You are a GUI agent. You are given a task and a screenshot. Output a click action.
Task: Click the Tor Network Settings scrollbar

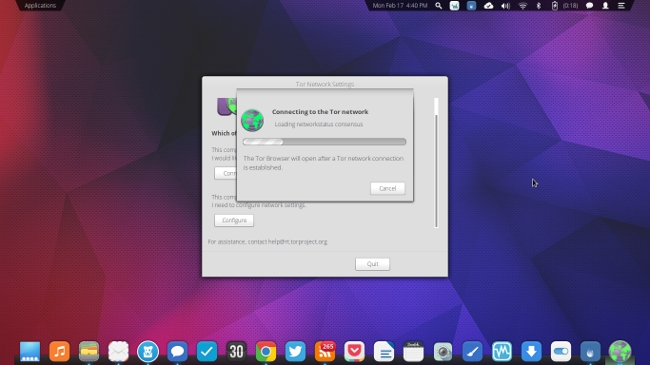point(436,163)
